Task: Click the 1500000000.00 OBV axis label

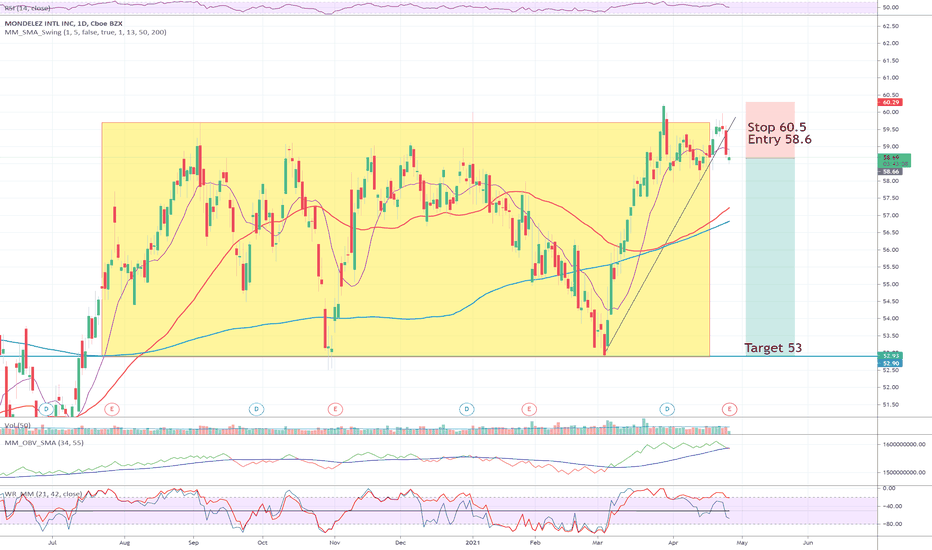Action: click(x=903, y=473)
